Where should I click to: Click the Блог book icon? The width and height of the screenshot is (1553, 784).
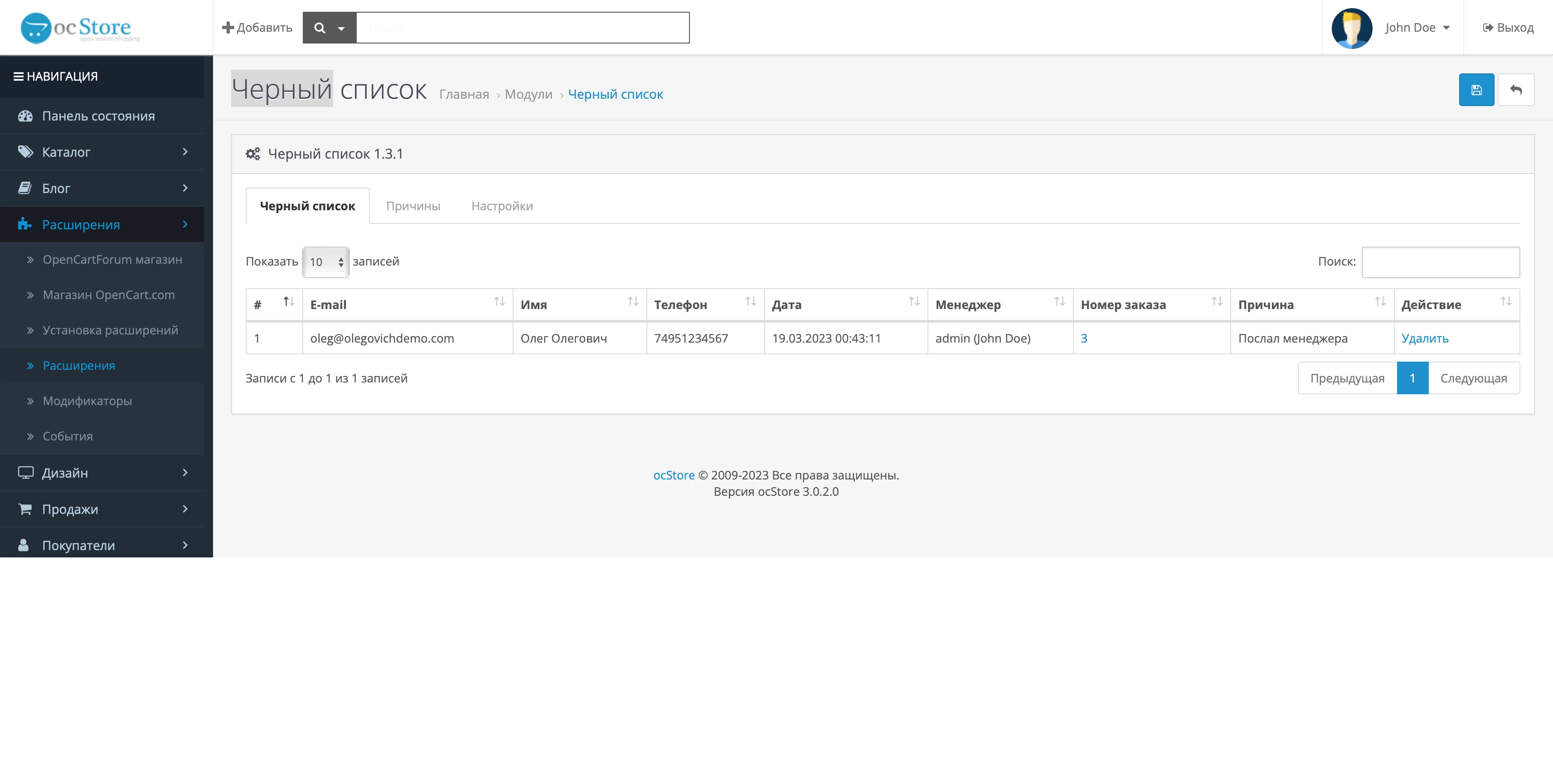coord(25,188)
